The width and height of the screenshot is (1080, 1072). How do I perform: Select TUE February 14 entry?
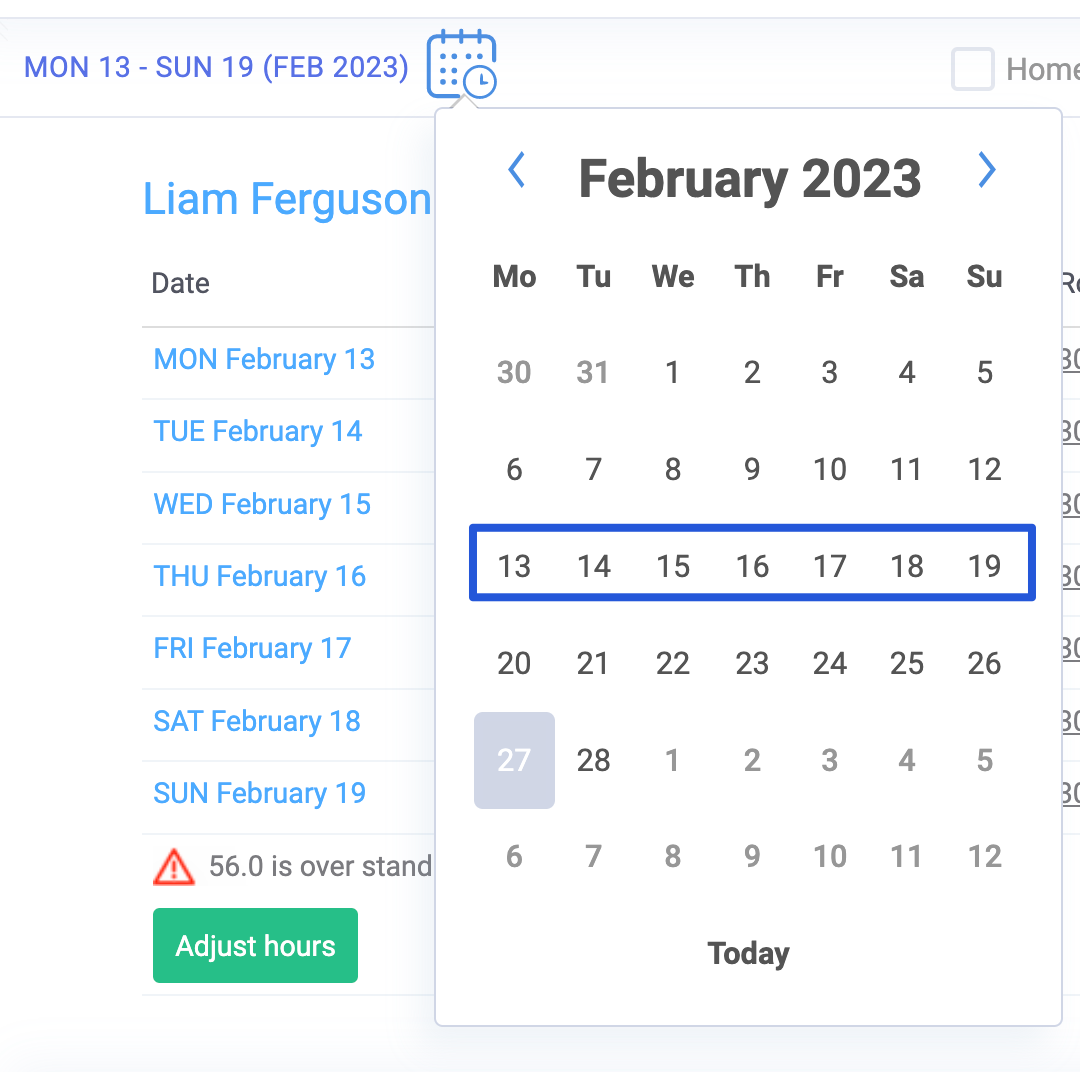pos(257,431)
